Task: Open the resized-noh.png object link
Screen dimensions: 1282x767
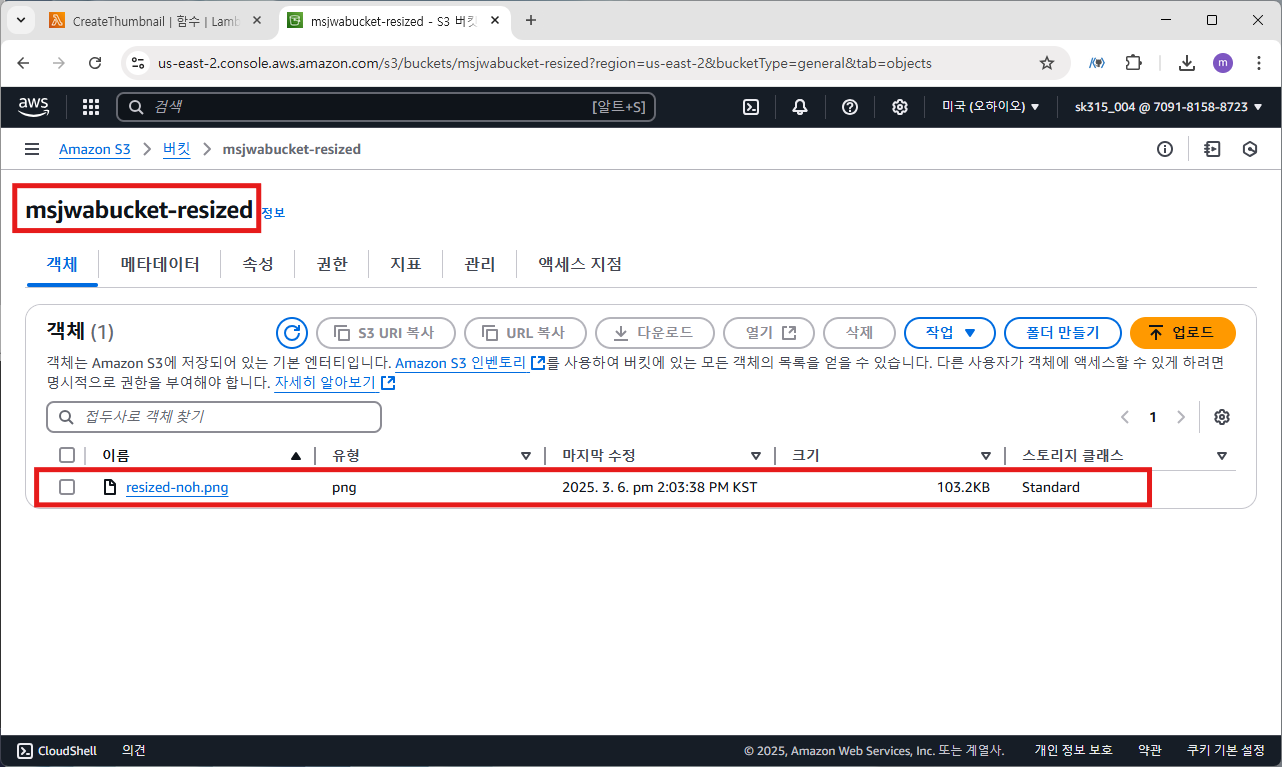Action: point(177,488)
